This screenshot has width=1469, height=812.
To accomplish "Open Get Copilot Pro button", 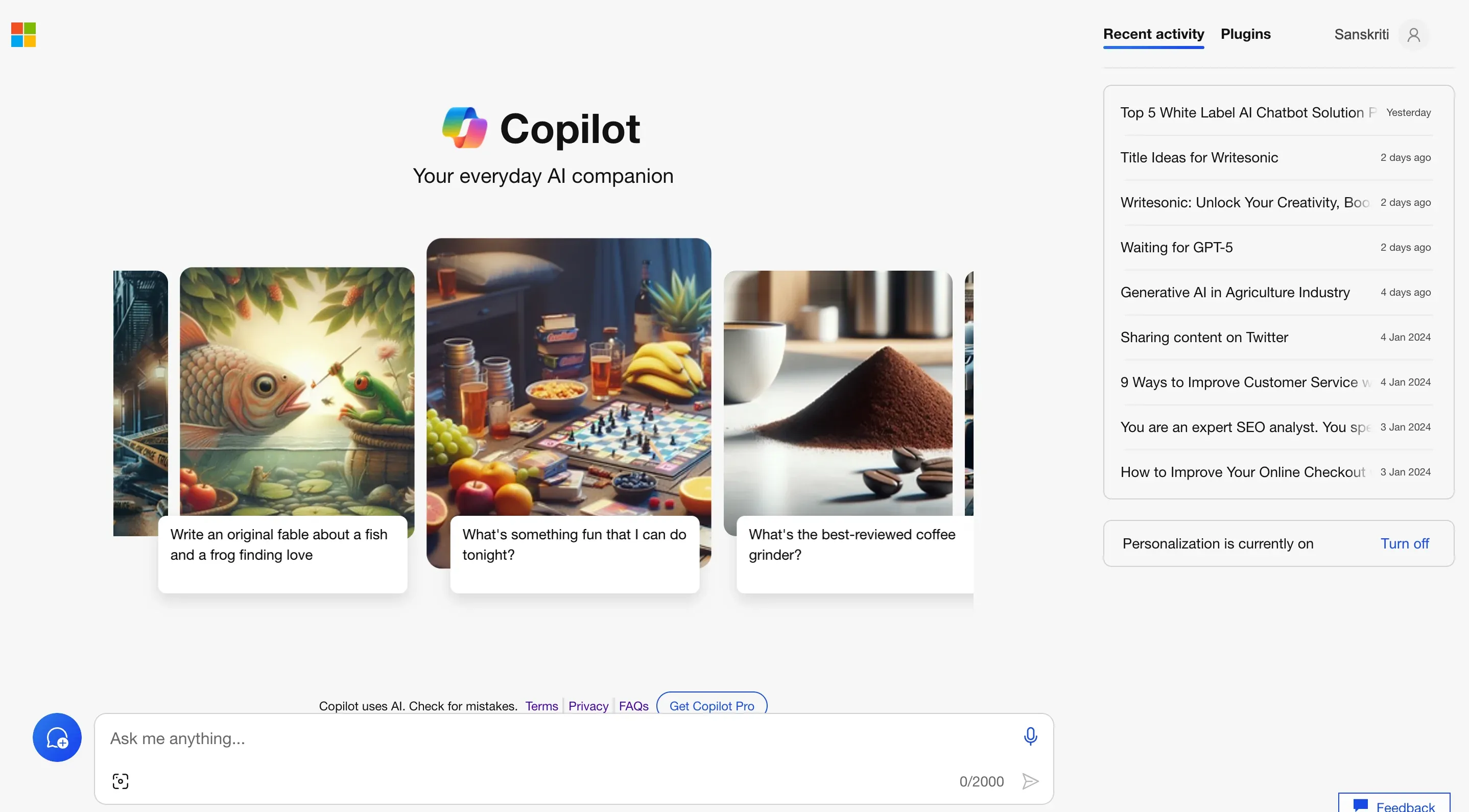I will point(711,705).
